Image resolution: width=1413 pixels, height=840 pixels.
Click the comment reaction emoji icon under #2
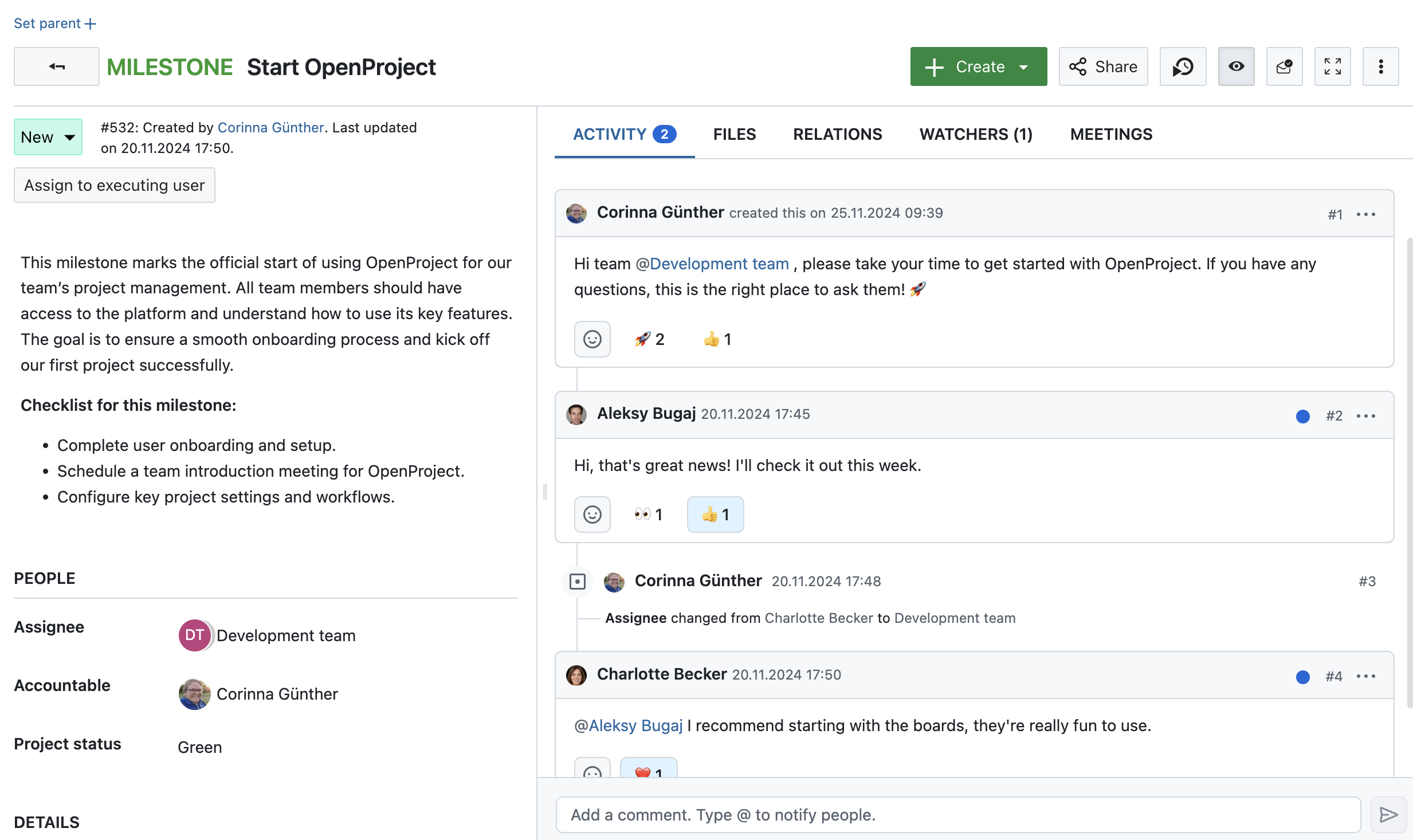coord(591,513)
